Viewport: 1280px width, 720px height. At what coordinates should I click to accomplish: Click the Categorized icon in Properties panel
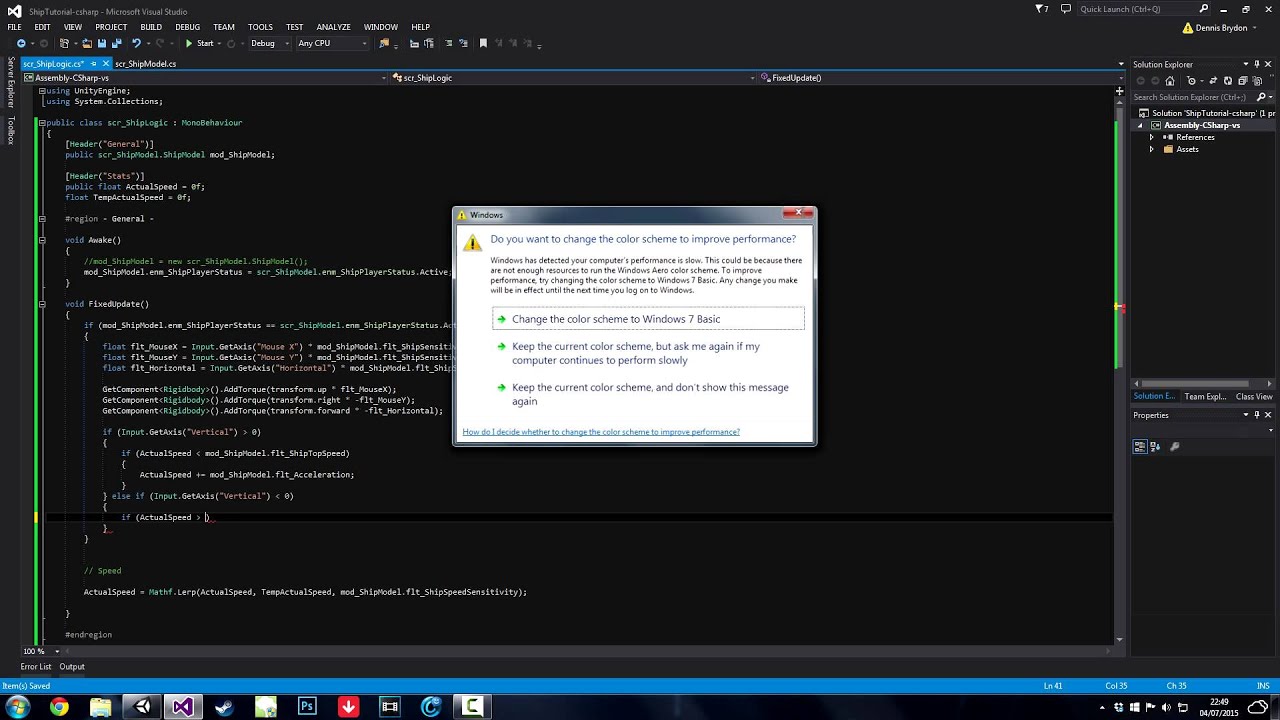tap(1140, 447)
